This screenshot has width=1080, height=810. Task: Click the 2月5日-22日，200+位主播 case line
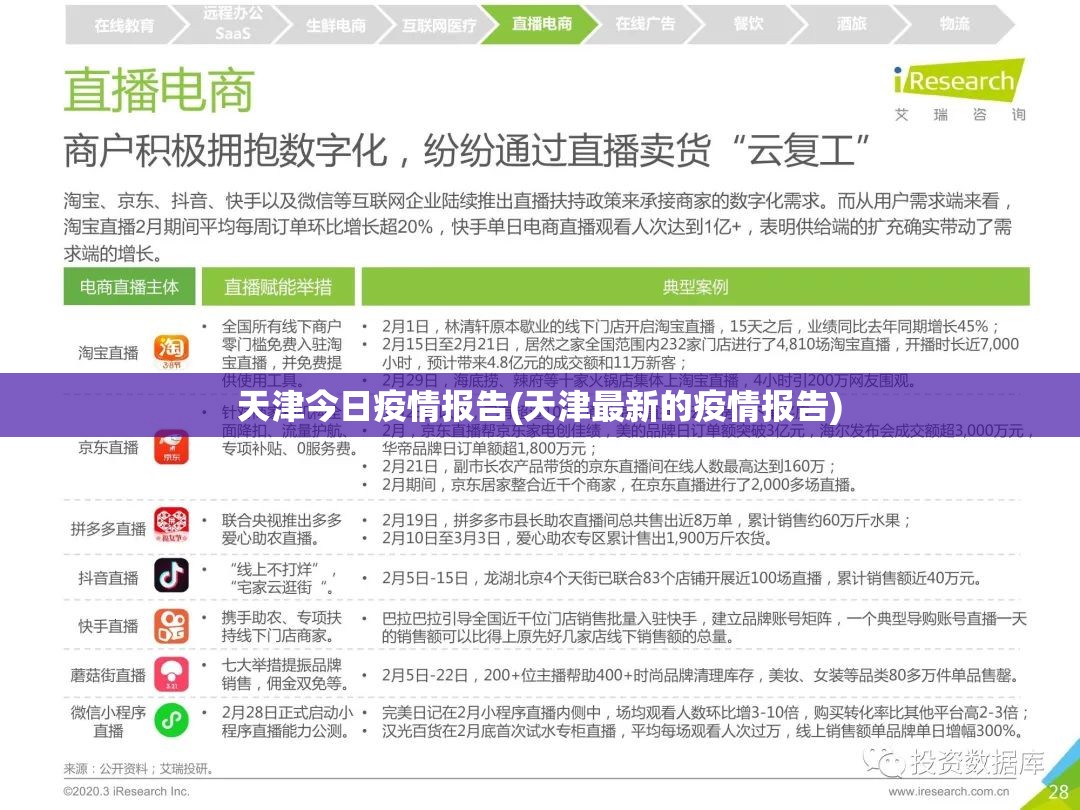700,675
